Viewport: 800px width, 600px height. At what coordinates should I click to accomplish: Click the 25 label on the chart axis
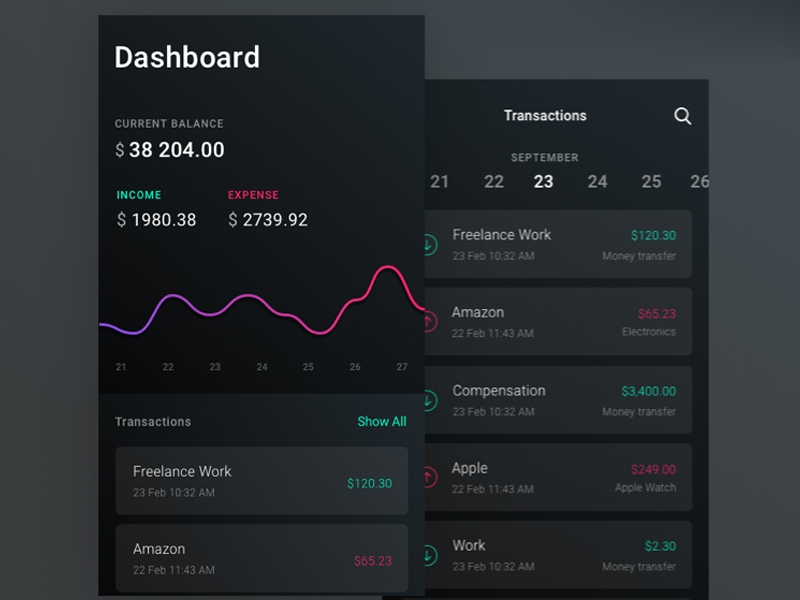[x=308, y=367]
